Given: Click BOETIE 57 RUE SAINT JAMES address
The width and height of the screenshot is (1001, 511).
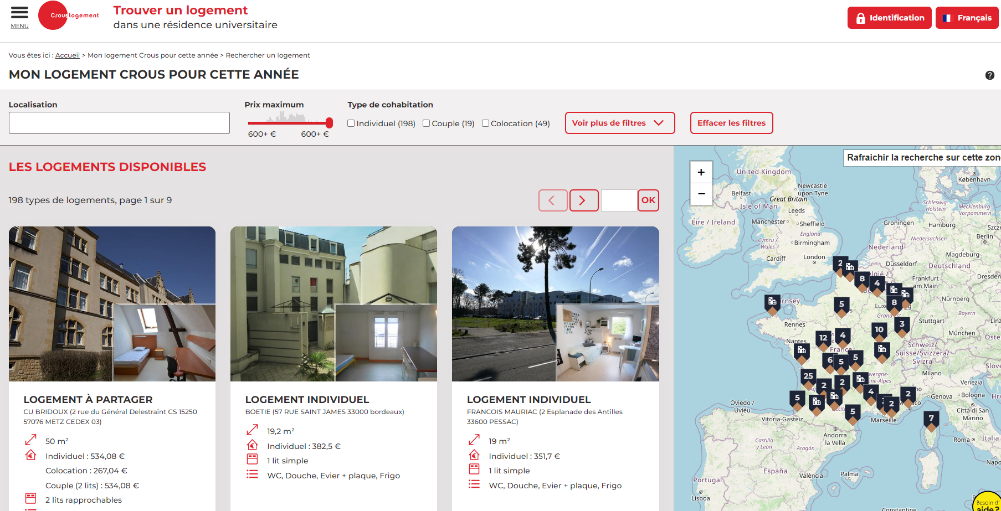Looking at the screenshot, I should 324,412.
